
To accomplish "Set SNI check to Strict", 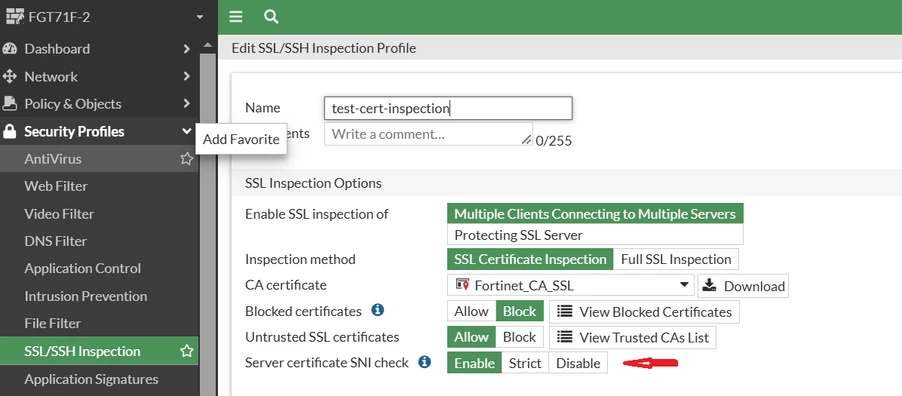I will click(x=525, y=363).
